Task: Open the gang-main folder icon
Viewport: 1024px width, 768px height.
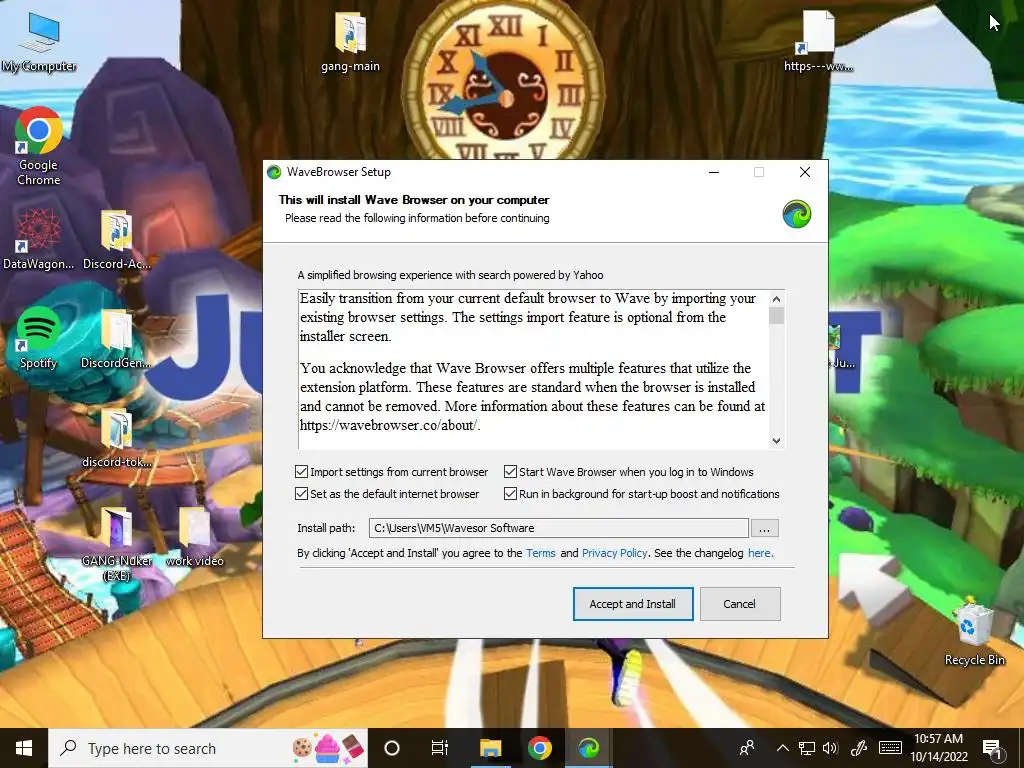Action: coord(350,40)
